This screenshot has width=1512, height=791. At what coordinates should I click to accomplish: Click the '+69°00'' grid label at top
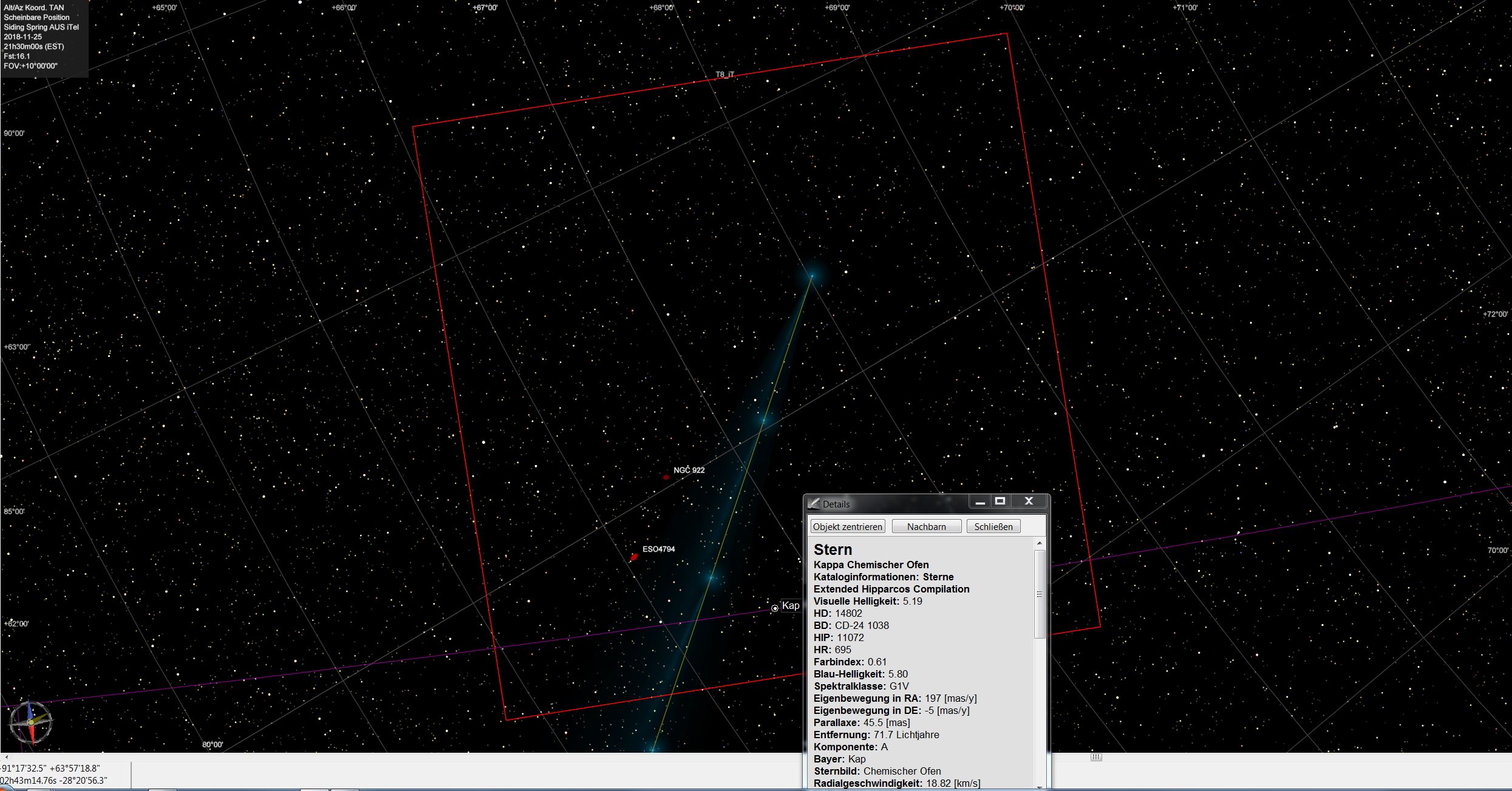pos(837,8)
